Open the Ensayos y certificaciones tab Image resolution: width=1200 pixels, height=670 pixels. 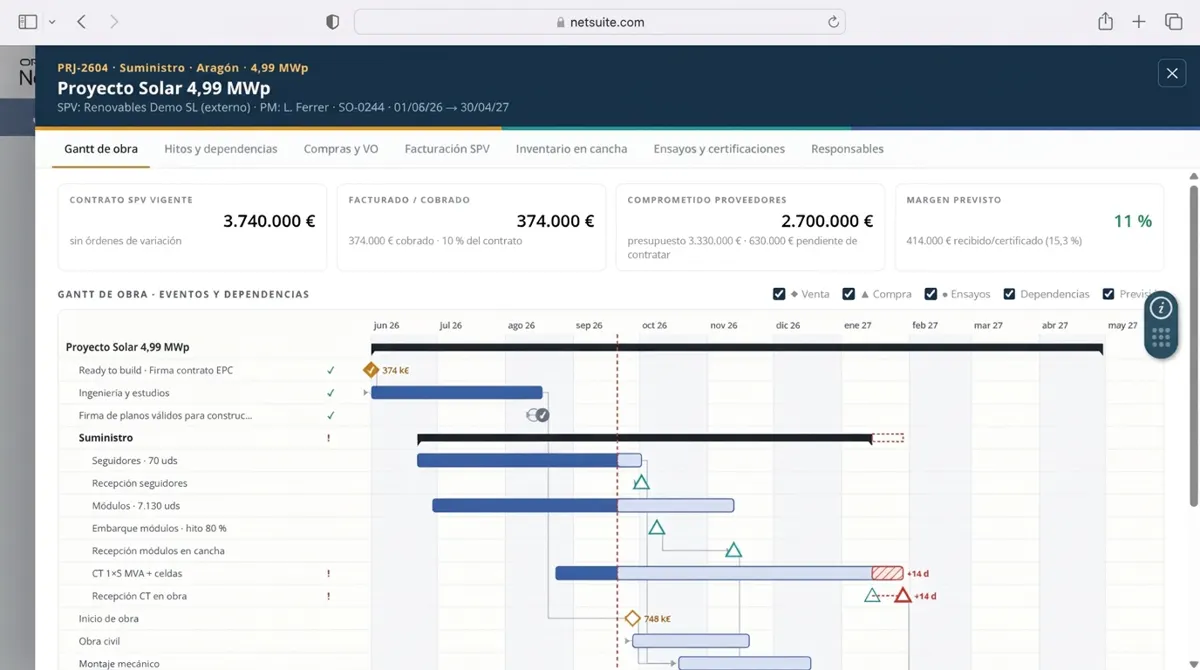[x=719, y=149]
